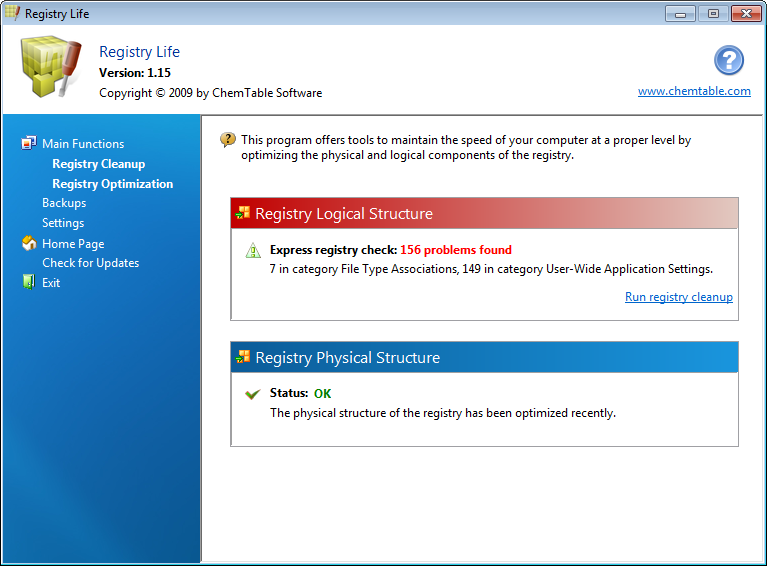The height and width of the screenshot is (566, 767).
Task: Select Main Functions in the sidebar
Action: pos(83,144)
